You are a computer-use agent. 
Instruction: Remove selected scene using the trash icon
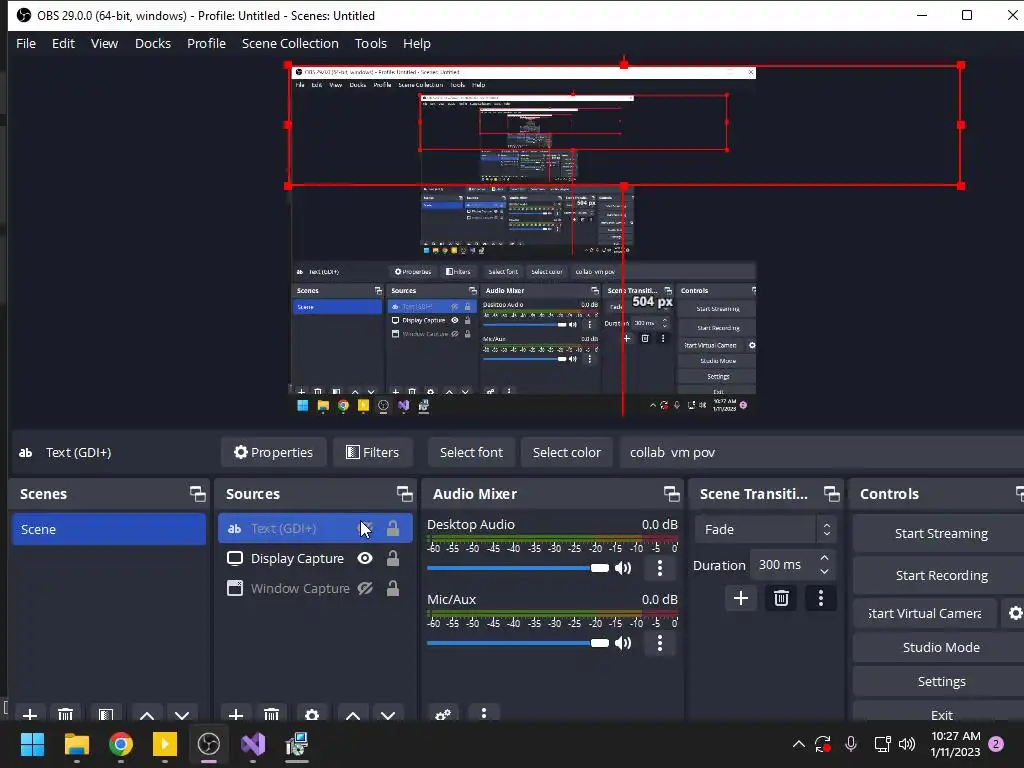(65, 714)
